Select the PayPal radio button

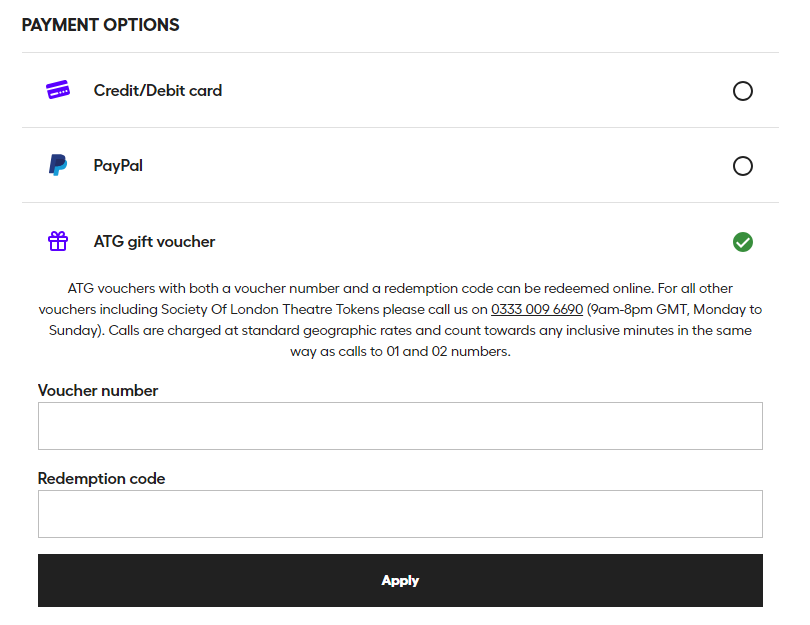(x=743, y=166)
